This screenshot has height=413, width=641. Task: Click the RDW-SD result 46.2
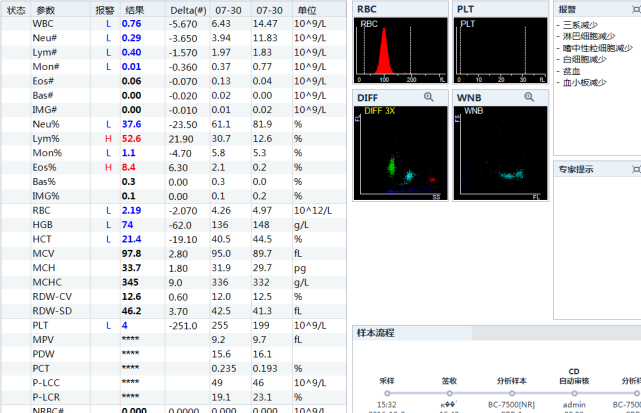coord(131,311)
